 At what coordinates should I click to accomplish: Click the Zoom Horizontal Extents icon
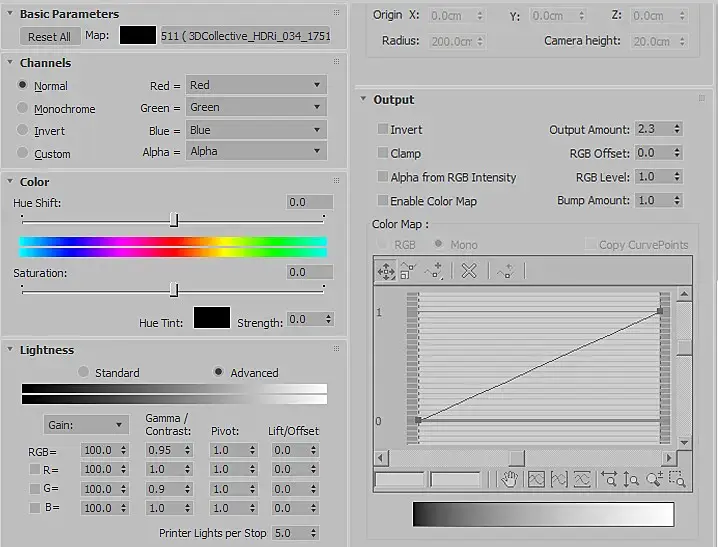(559, 479)
